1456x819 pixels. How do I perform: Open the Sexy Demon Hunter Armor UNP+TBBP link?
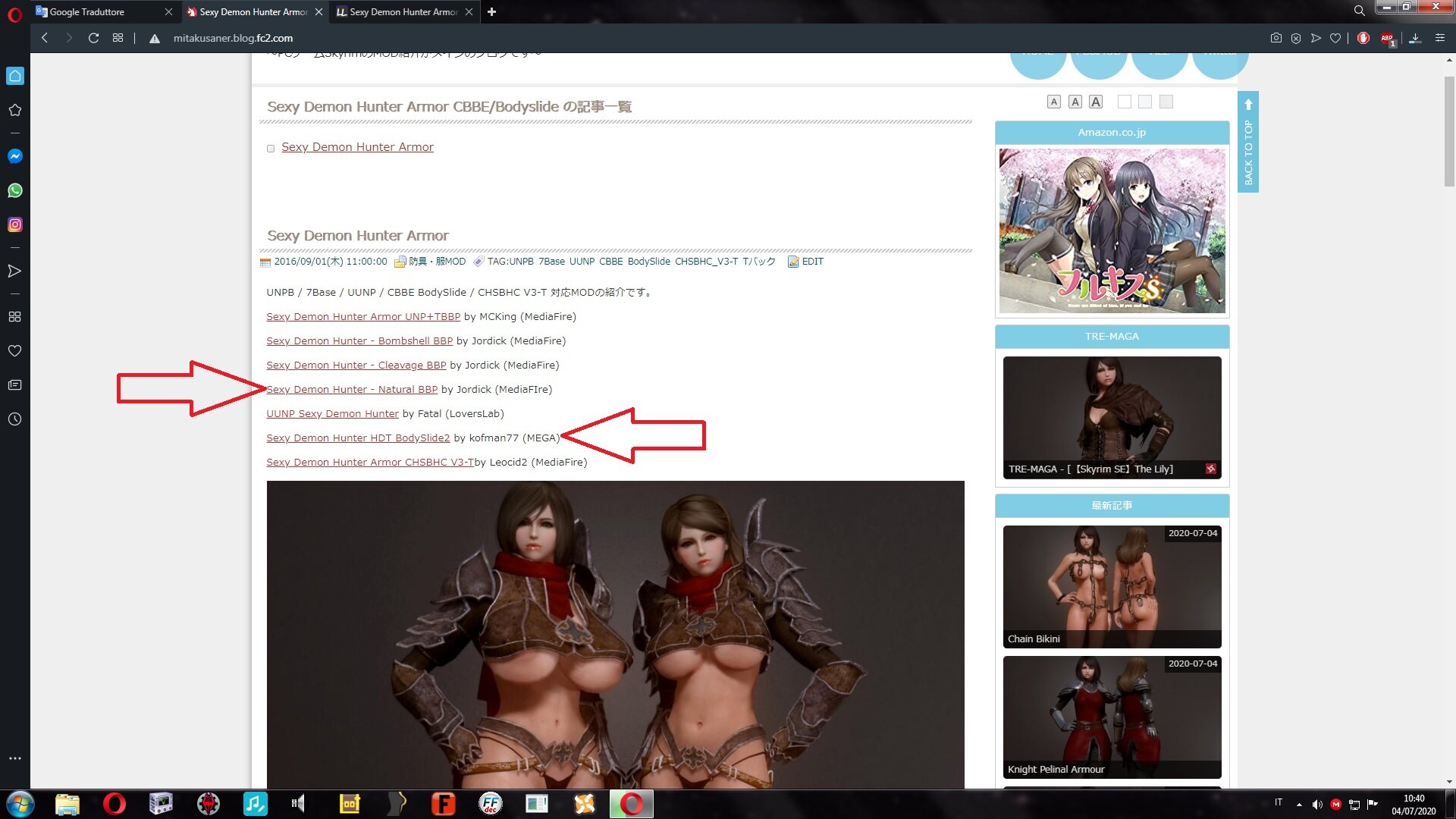(363, 317)
